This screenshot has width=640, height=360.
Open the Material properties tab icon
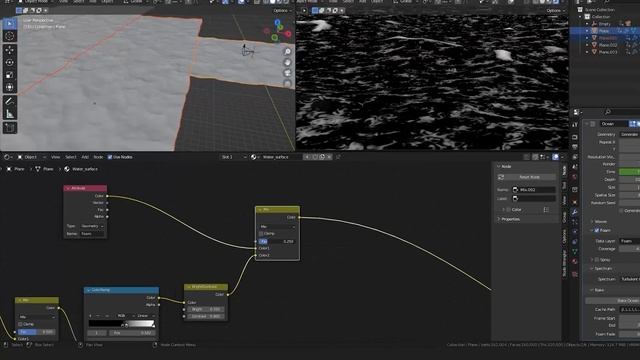[x=575, y=262]
